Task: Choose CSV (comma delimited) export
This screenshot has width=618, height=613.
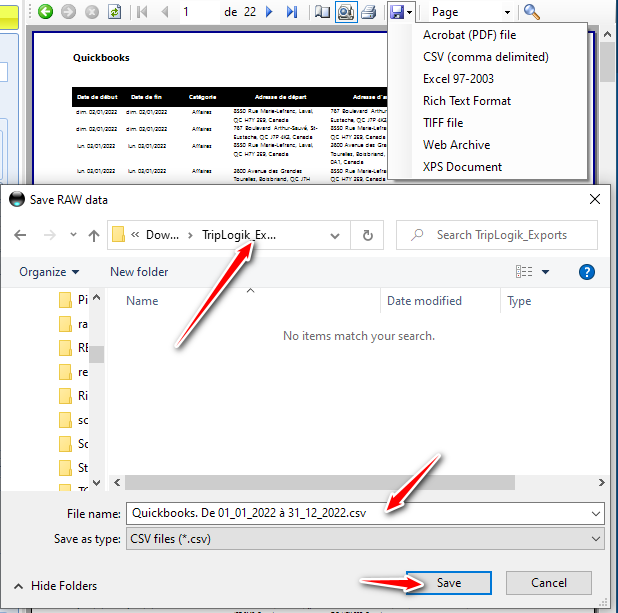Action: tap(486, 57)
